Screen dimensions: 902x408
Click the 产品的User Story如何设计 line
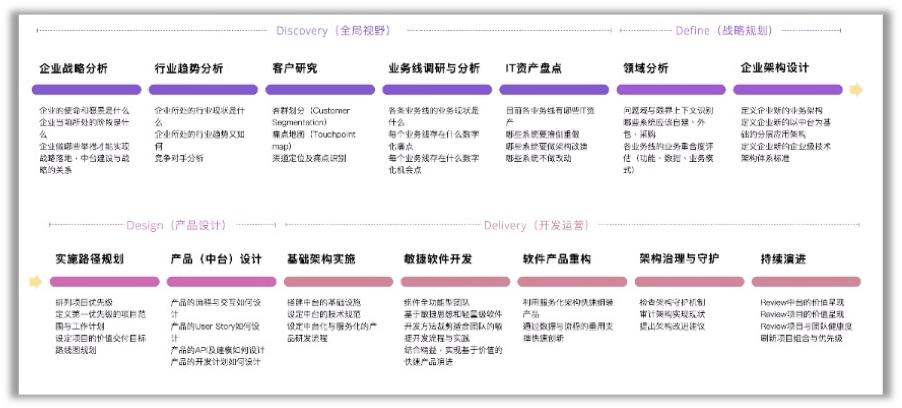click(215, 331)
